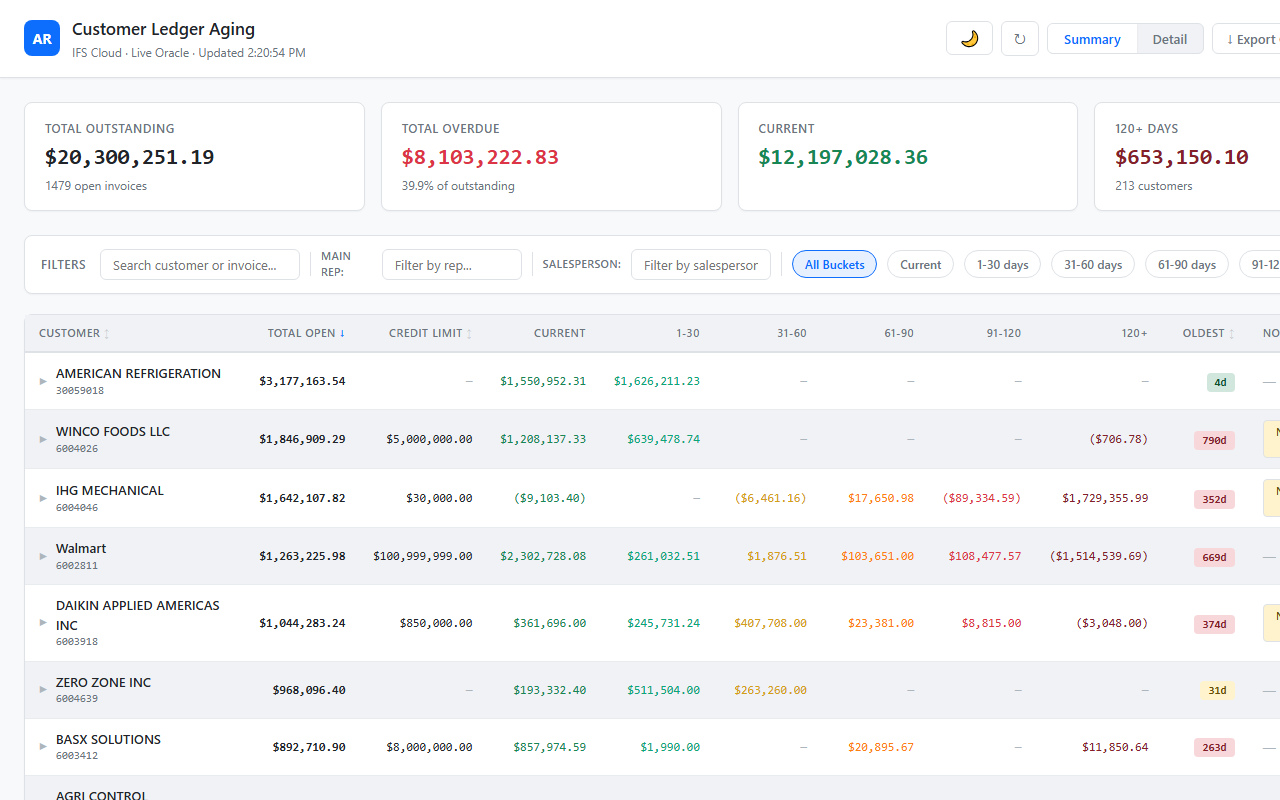
Task: Click the 31d oldest badge
Action: point(1217,690)
